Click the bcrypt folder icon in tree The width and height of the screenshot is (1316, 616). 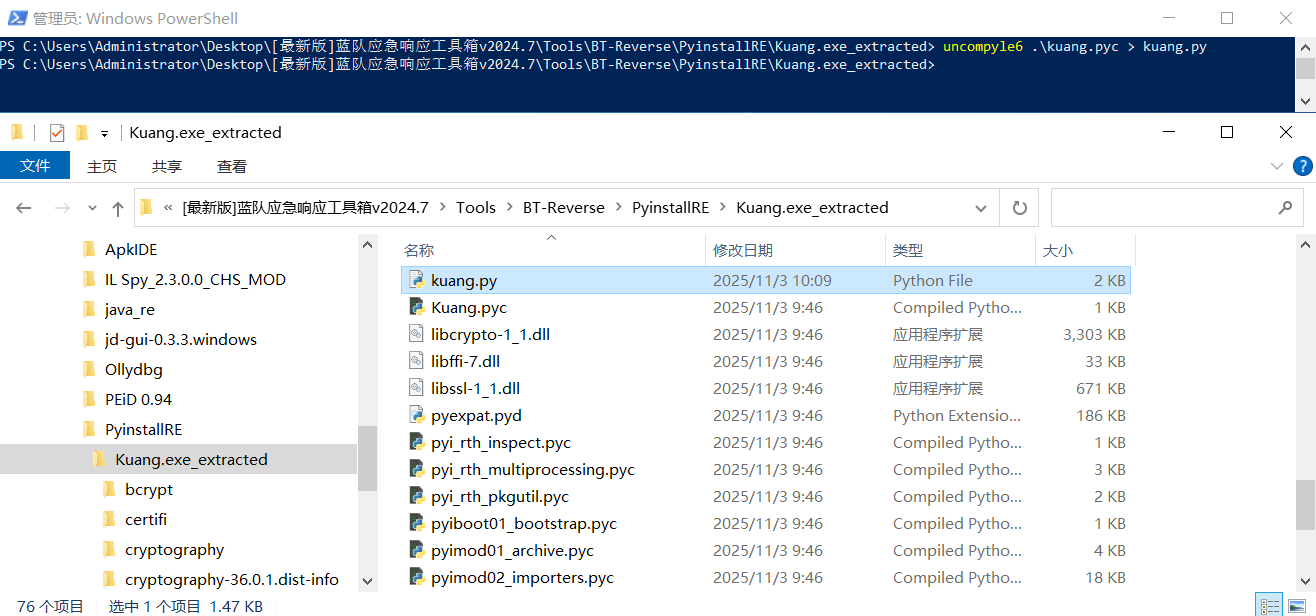click(x=109, y=490)
